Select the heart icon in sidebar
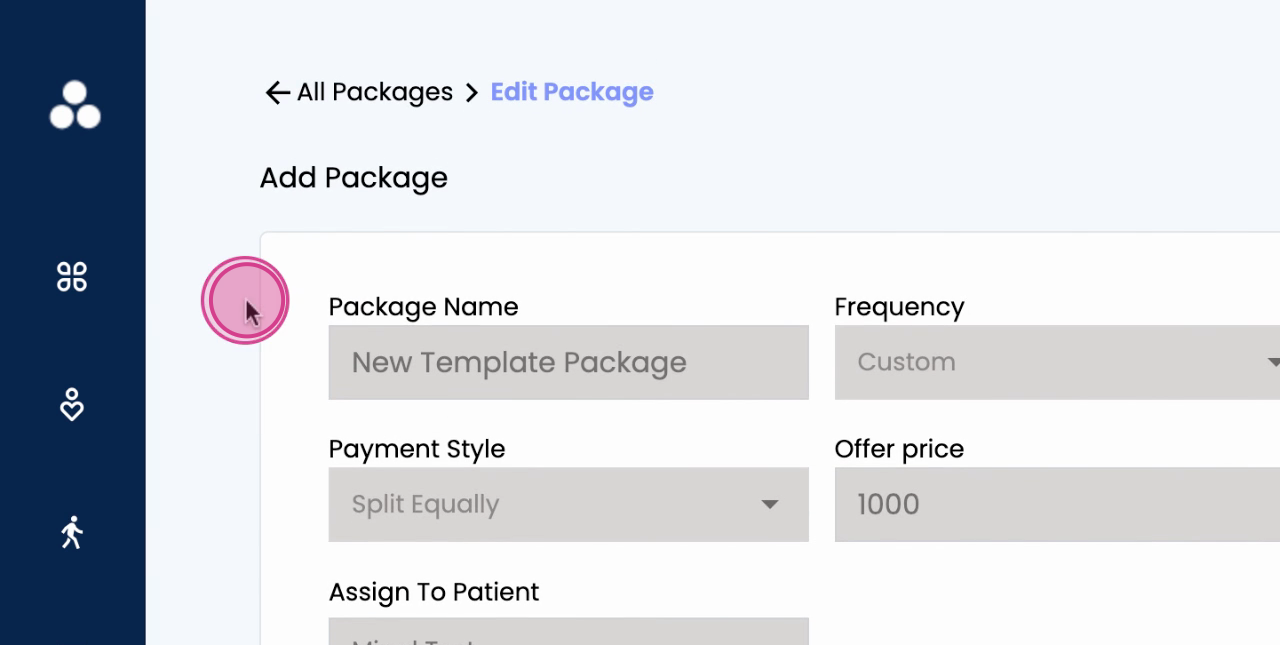Viewport: 1280px width, 645px height. (72, 405)
